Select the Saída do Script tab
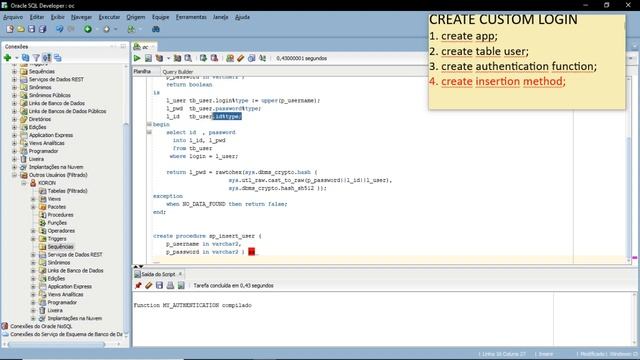 click(x=158, y=274)
